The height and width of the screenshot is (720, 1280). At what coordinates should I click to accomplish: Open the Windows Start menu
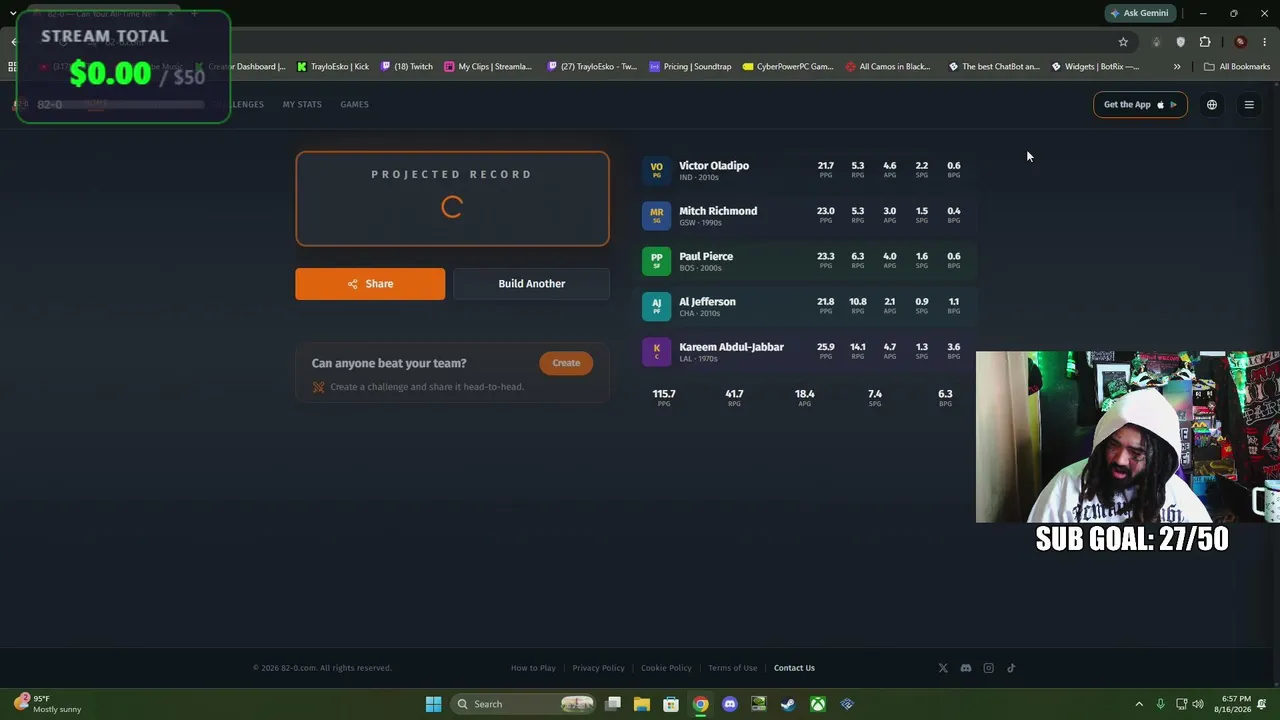(x=433, y=704)
